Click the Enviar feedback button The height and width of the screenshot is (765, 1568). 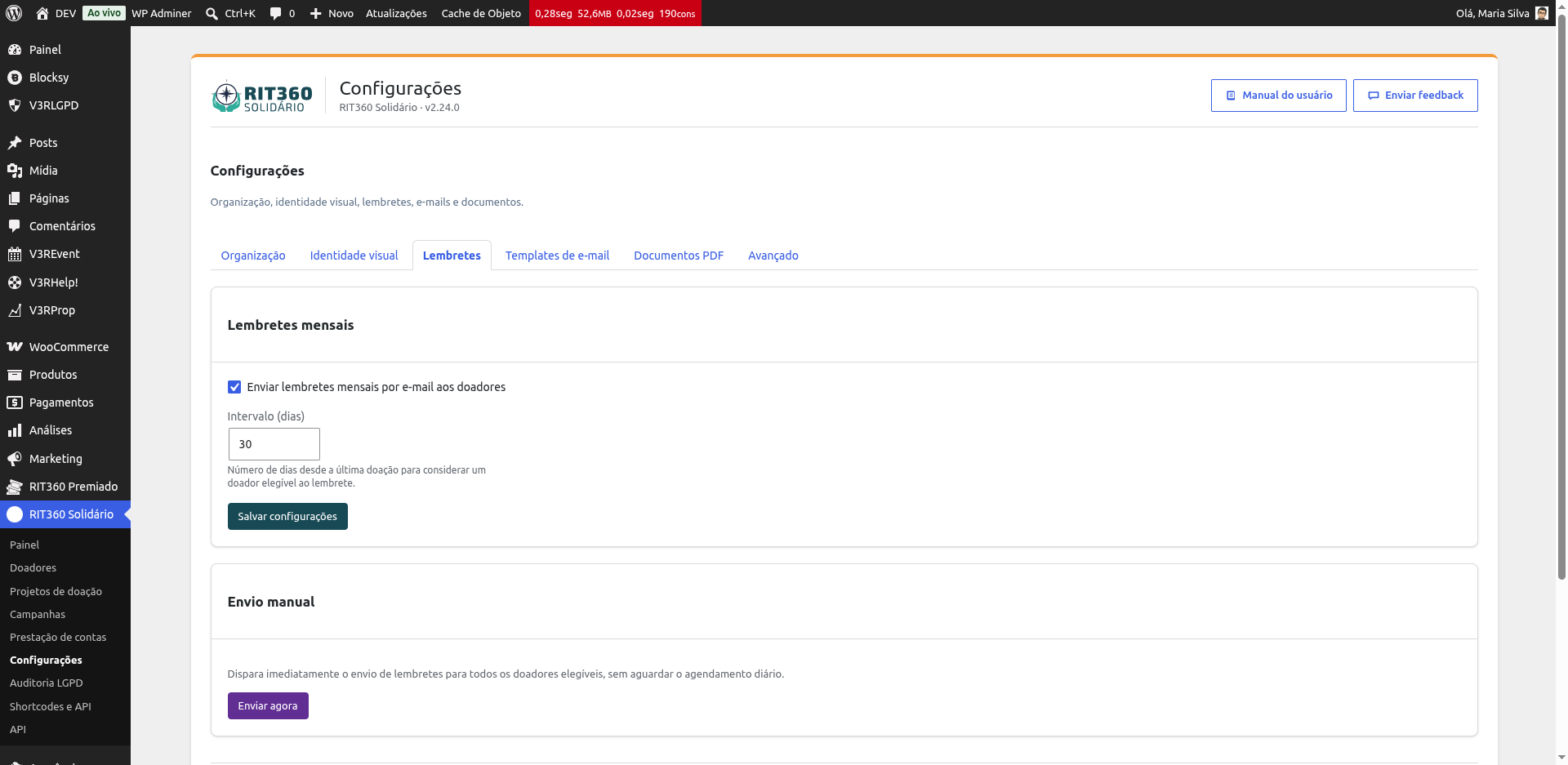(1415, 96)
